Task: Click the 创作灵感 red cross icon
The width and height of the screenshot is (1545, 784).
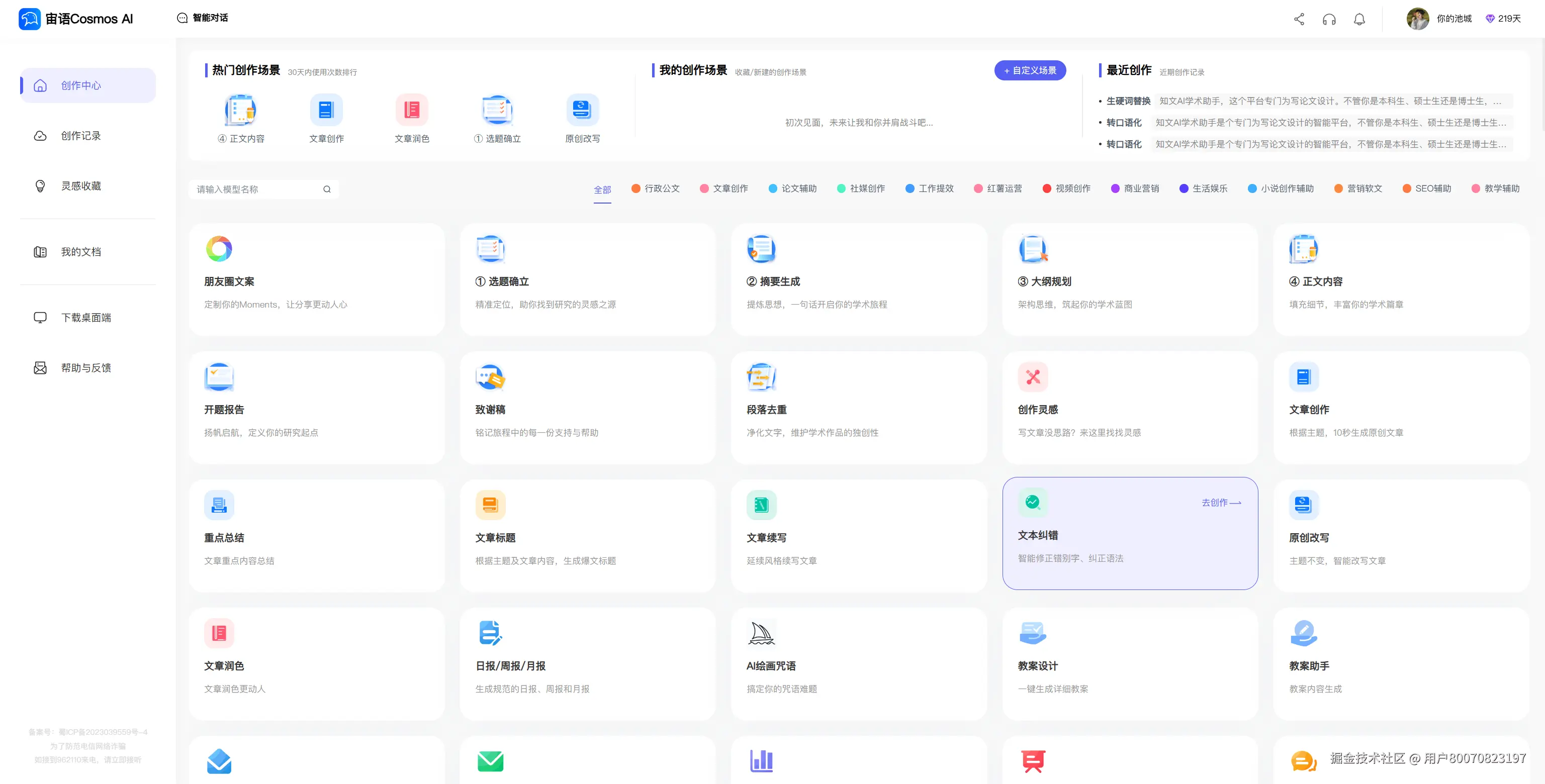Action: click(1033, 377)
